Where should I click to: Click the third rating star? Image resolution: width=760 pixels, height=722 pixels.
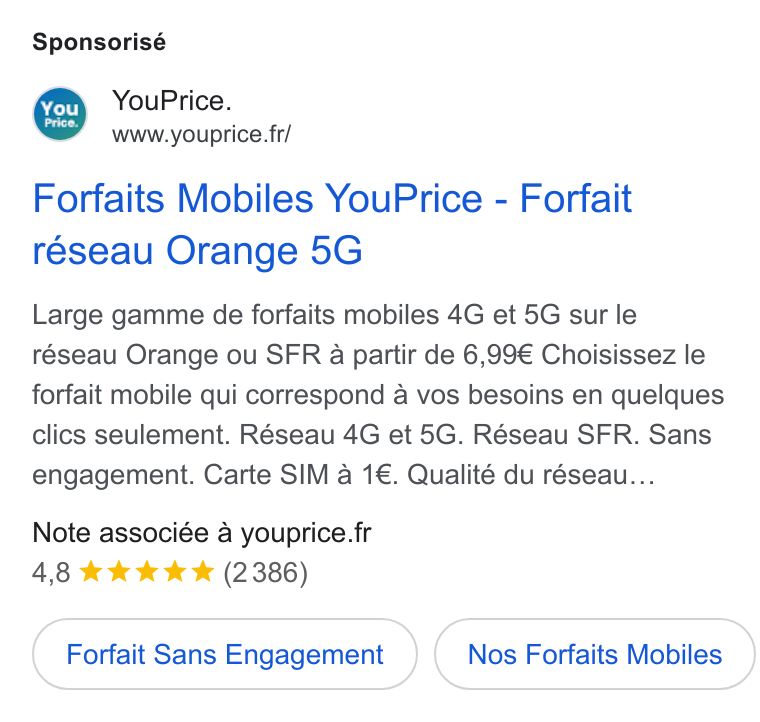[147, 571]
